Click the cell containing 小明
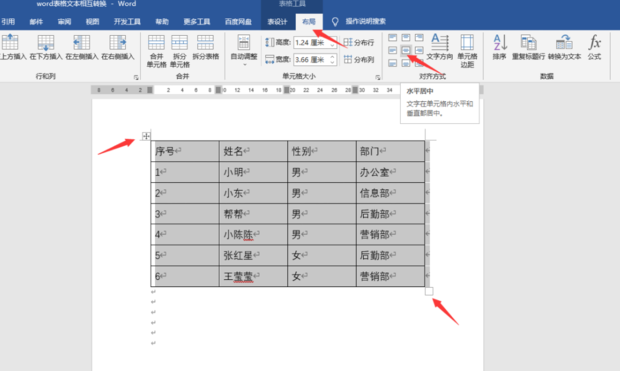This screenshot has height=371, width=620. (x=253, y=172)
